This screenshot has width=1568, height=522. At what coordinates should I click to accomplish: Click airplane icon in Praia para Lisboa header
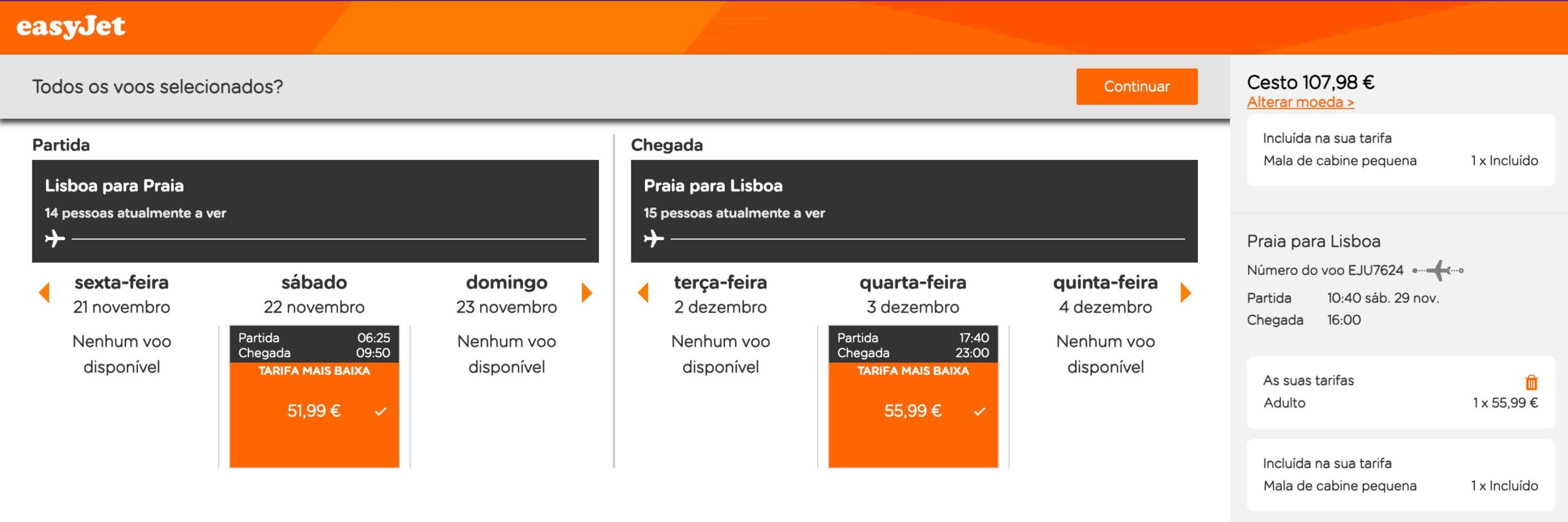654,238
